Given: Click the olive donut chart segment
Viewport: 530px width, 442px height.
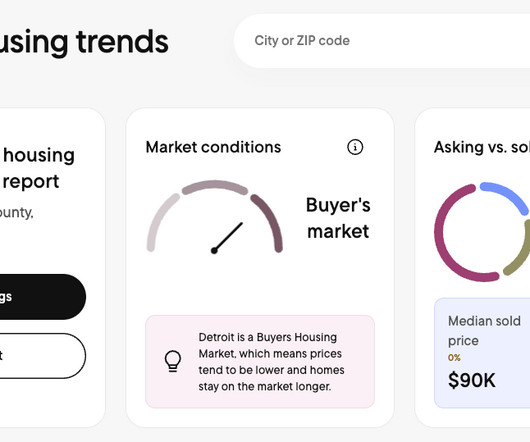Looking at the screenshot, I should [x=517, y=250].
